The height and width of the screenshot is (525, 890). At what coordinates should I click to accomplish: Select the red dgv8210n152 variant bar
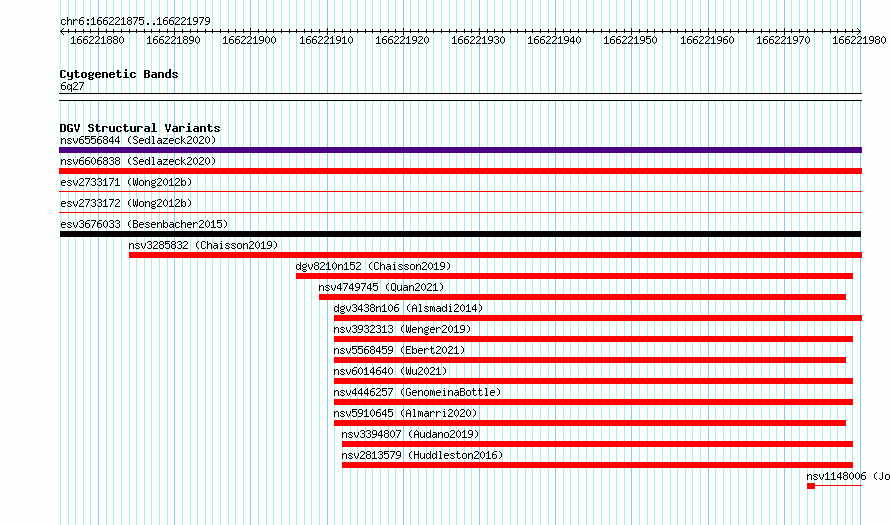[x=574, y=276]
